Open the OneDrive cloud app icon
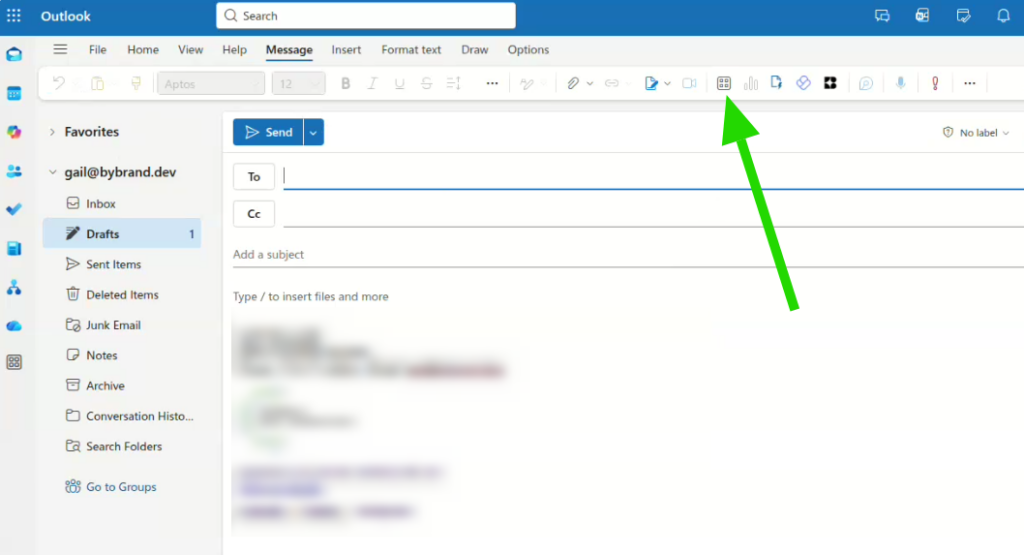 [x=14, y=326]
